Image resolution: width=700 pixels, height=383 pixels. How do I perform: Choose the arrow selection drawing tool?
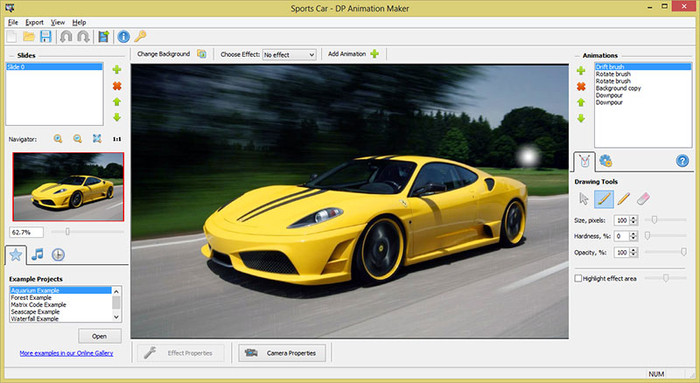(x=583, y=199)
